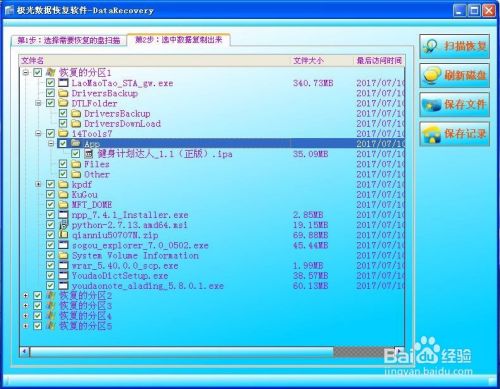Click the youdaonote_alading_5.8.0.1.exe file icon

pyautogui.click(x=63, y=286)
